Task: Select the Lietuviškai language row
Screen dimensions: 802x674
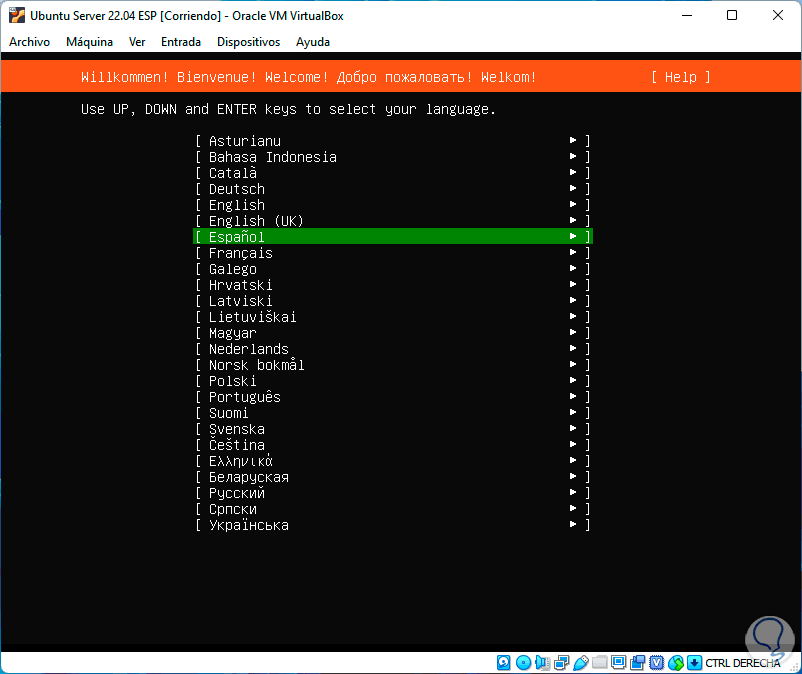Action: point(393,317)
